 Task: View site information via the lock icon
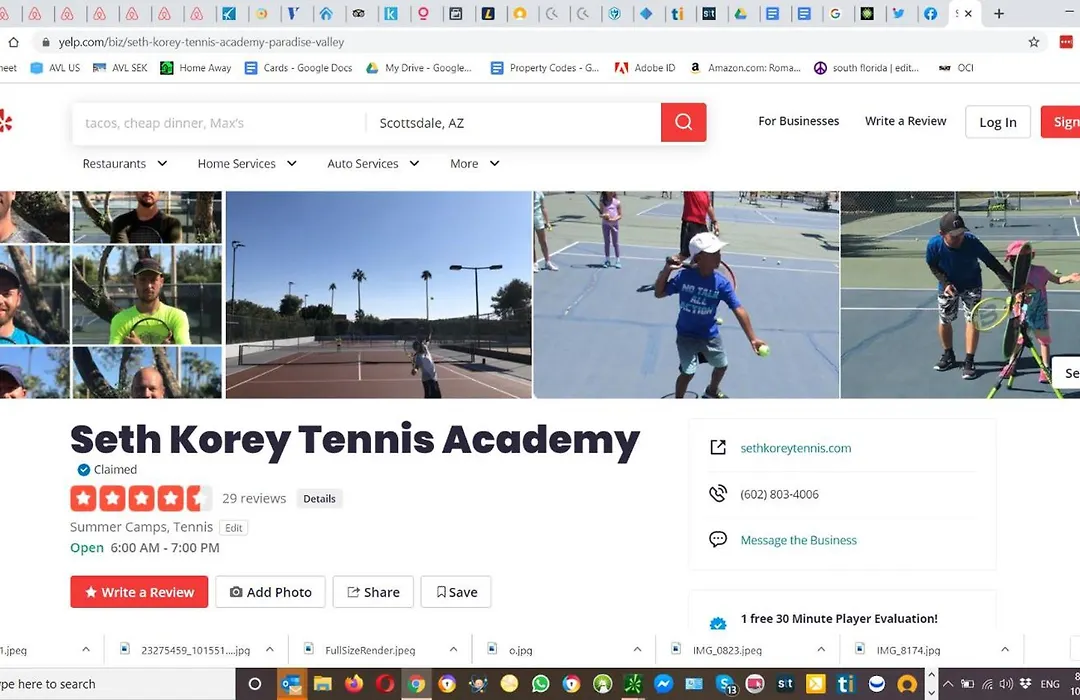[45, 42]
